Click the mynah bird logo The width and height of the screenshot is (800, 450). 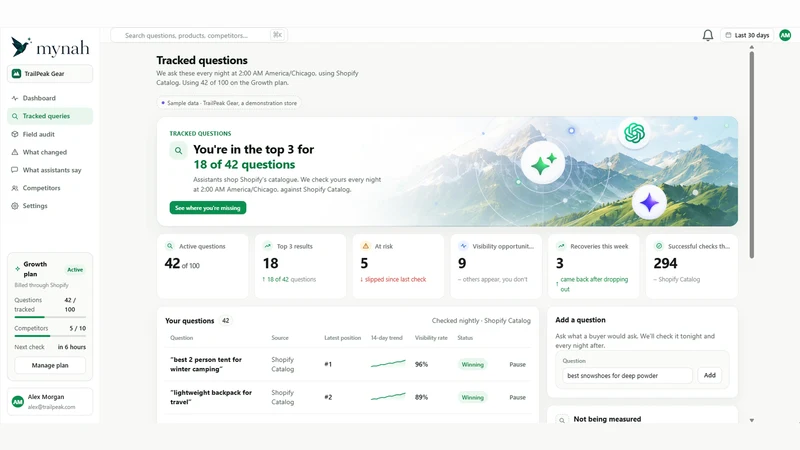(x=21, y=47)
